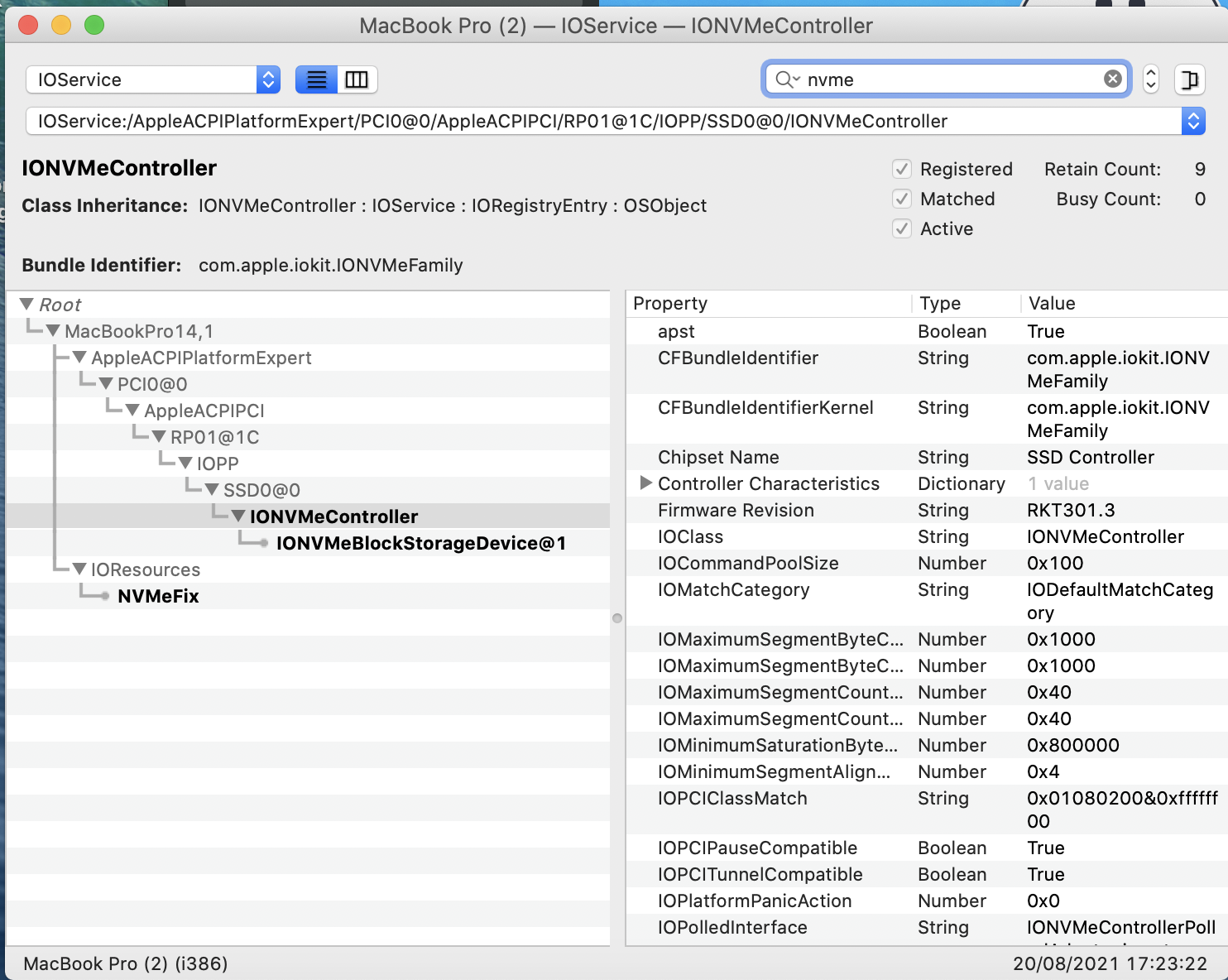
Task: Collapse the IONVMeController tree node
Action: click(238, 516)
